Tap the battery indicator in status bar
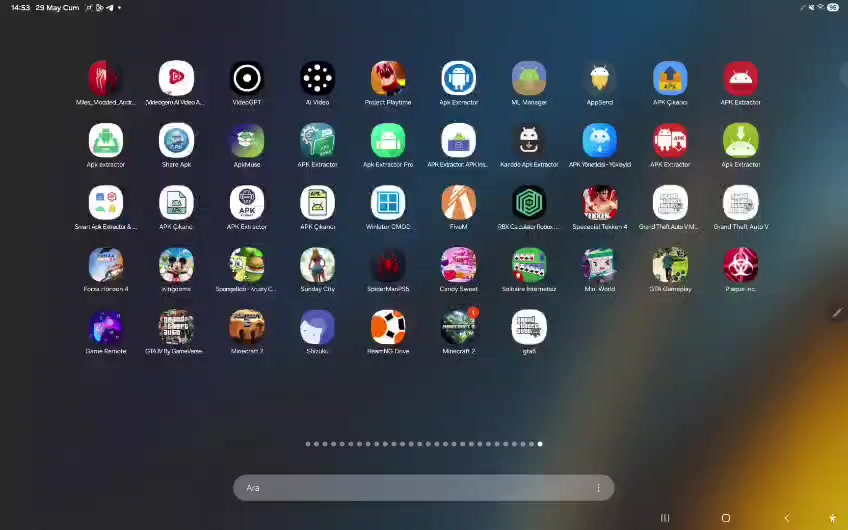 (833, 8)
